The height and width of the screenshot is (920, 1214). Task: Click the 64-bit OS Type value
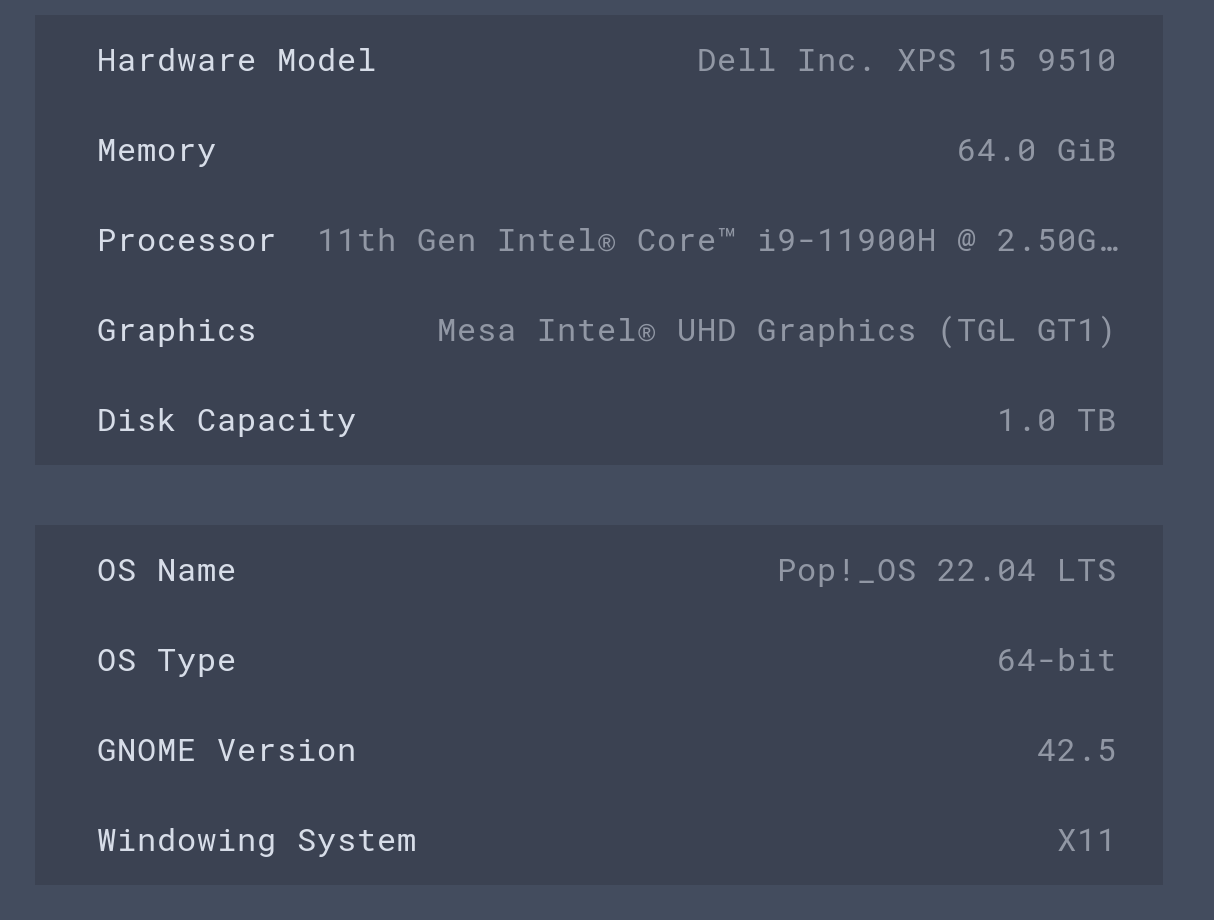pos(1056,660)
